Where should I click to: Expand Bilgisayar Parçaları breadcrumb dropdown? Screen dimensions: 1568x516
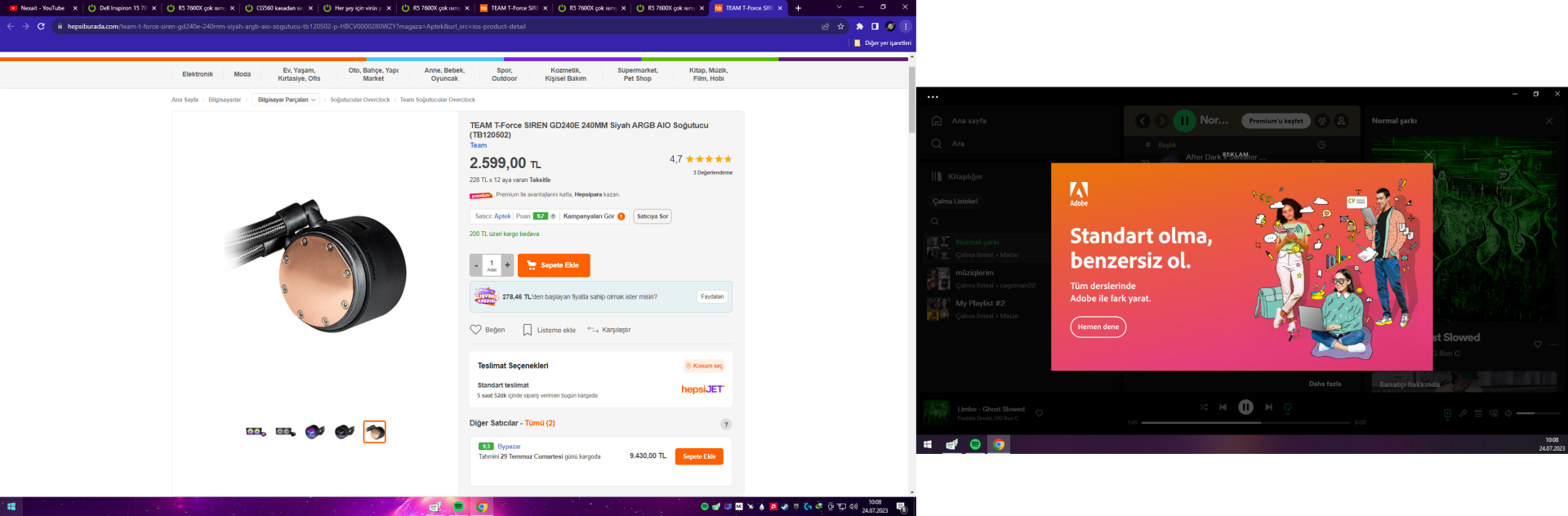pyautogui.click(x=287, y=100)
